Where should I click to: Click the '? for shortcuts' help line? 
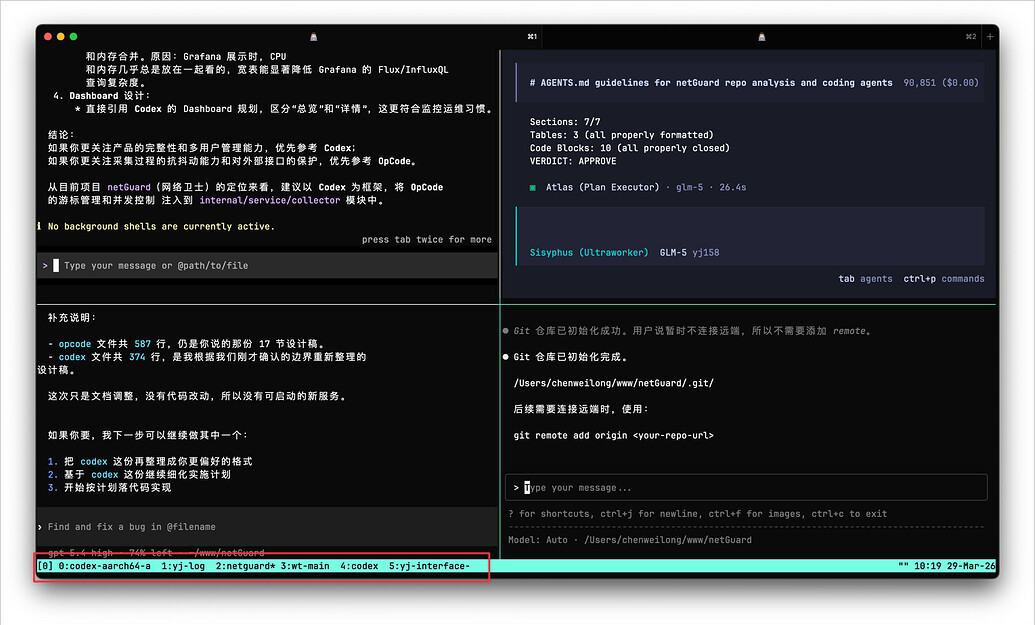(698, 513)
